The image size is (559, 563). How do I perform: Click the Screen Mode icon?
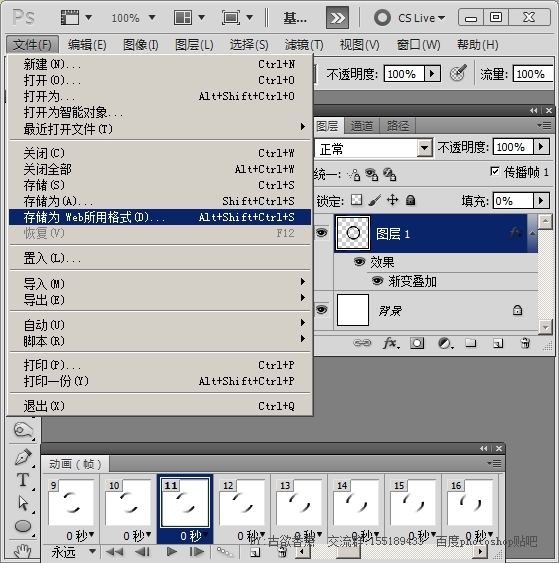coord(230,18)
